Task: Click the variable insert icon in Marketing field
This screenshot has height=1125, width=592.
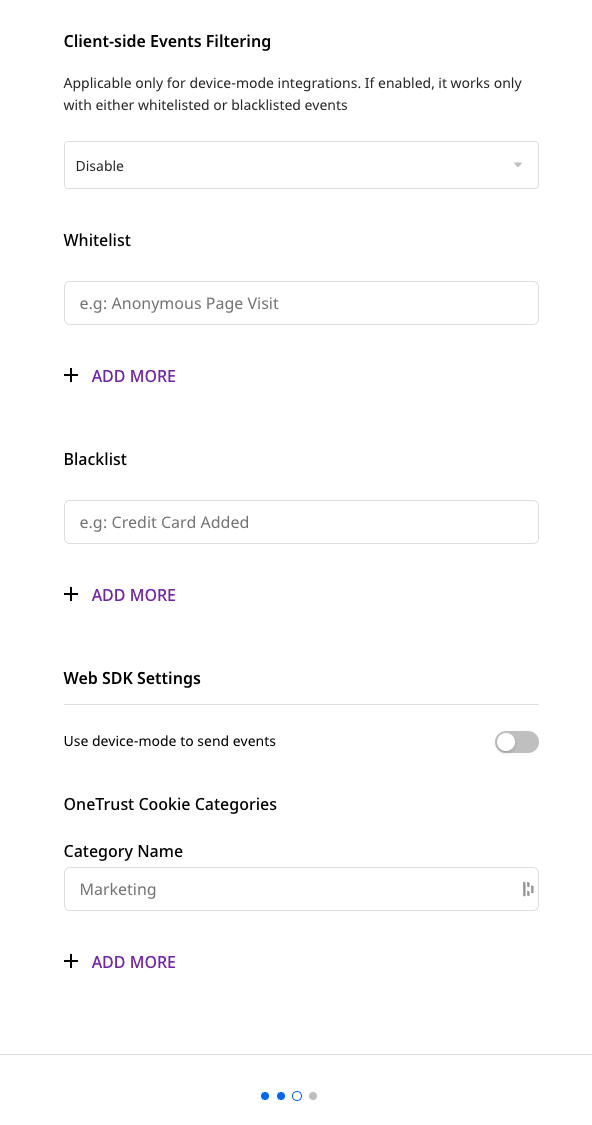Action: [x=527, y=889]
